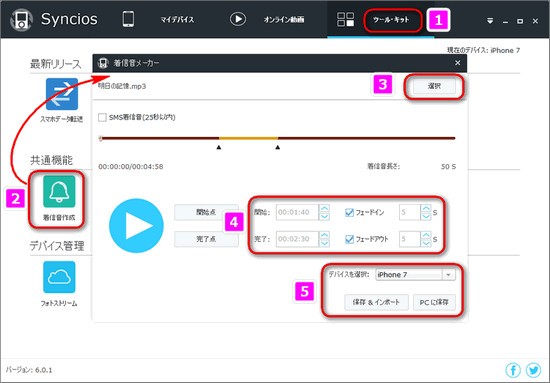The width and height of the screenshot is (550, 383).
Task: Open the Twitter link icon
Action: [533, 370]
